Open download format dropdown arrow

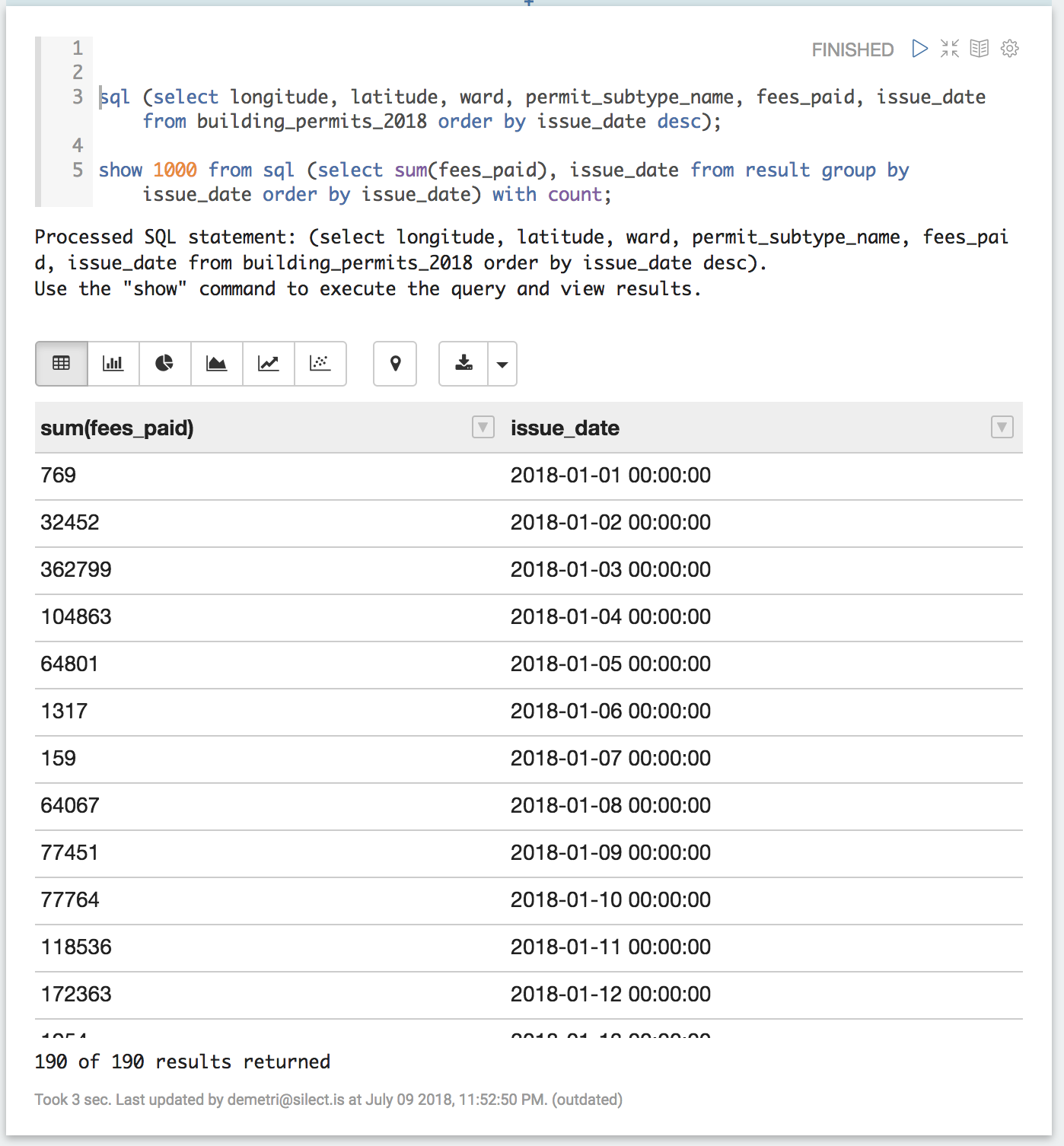pyautogui.click(x=502, y=364)
